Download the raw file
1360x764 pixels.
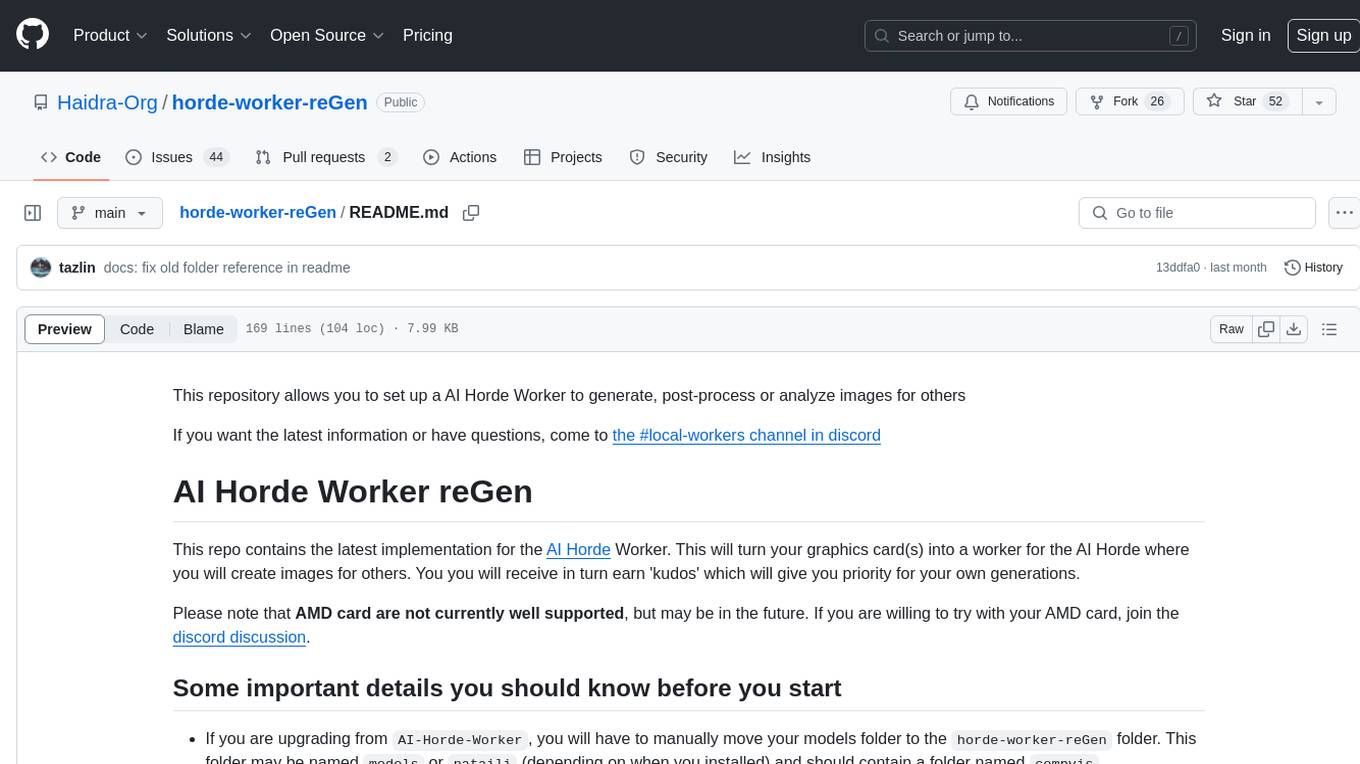(1293, 329)
